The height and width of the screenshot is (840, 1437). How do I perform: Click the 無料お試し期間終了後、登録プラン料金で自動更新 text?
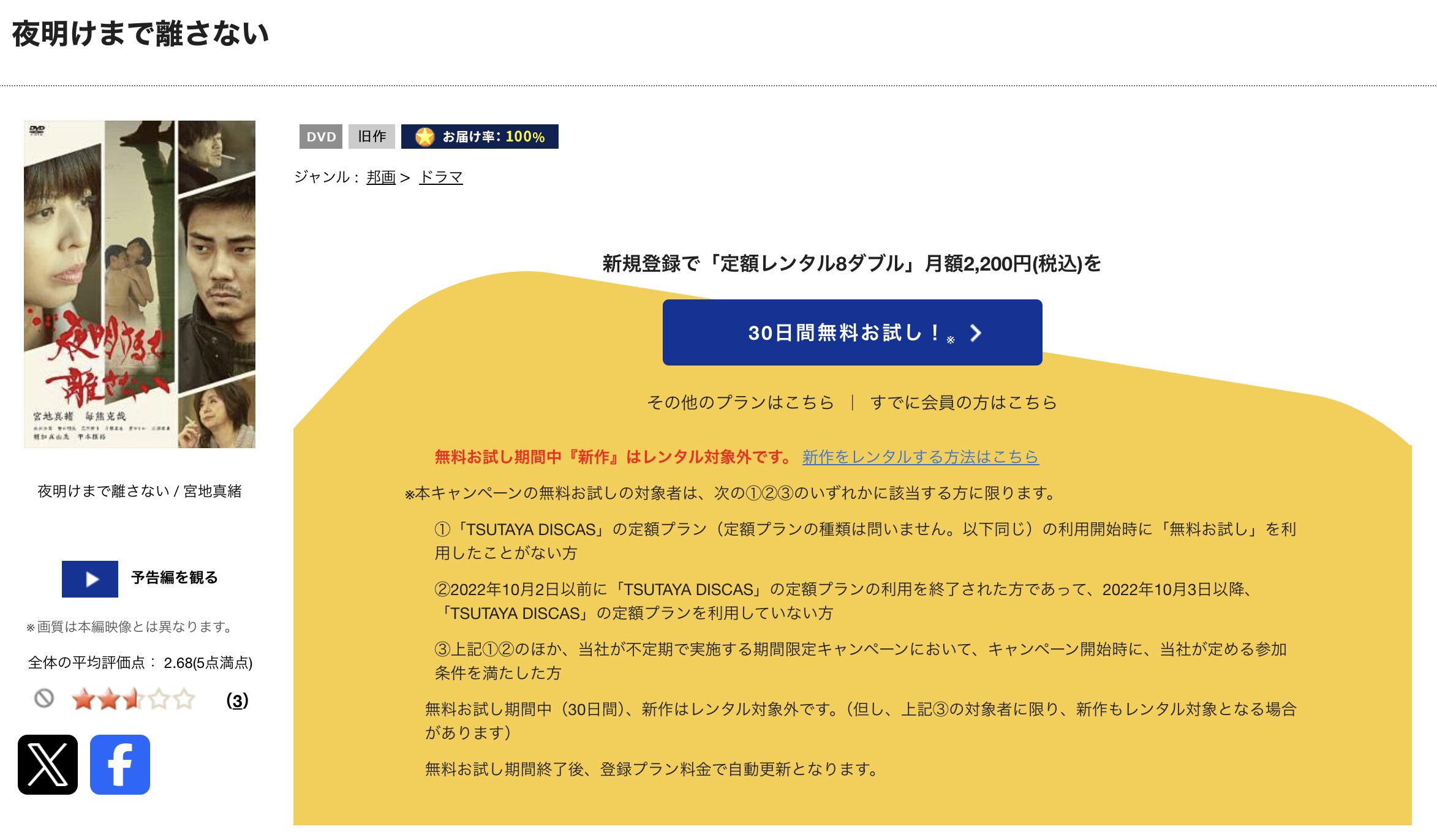(653, 769)
